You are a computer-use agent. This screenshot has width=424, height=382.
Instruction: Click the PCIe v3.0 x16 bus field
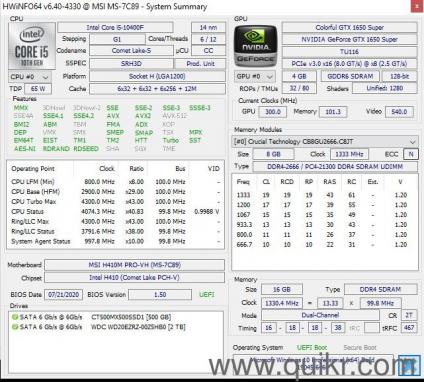[x=350, y=64]
